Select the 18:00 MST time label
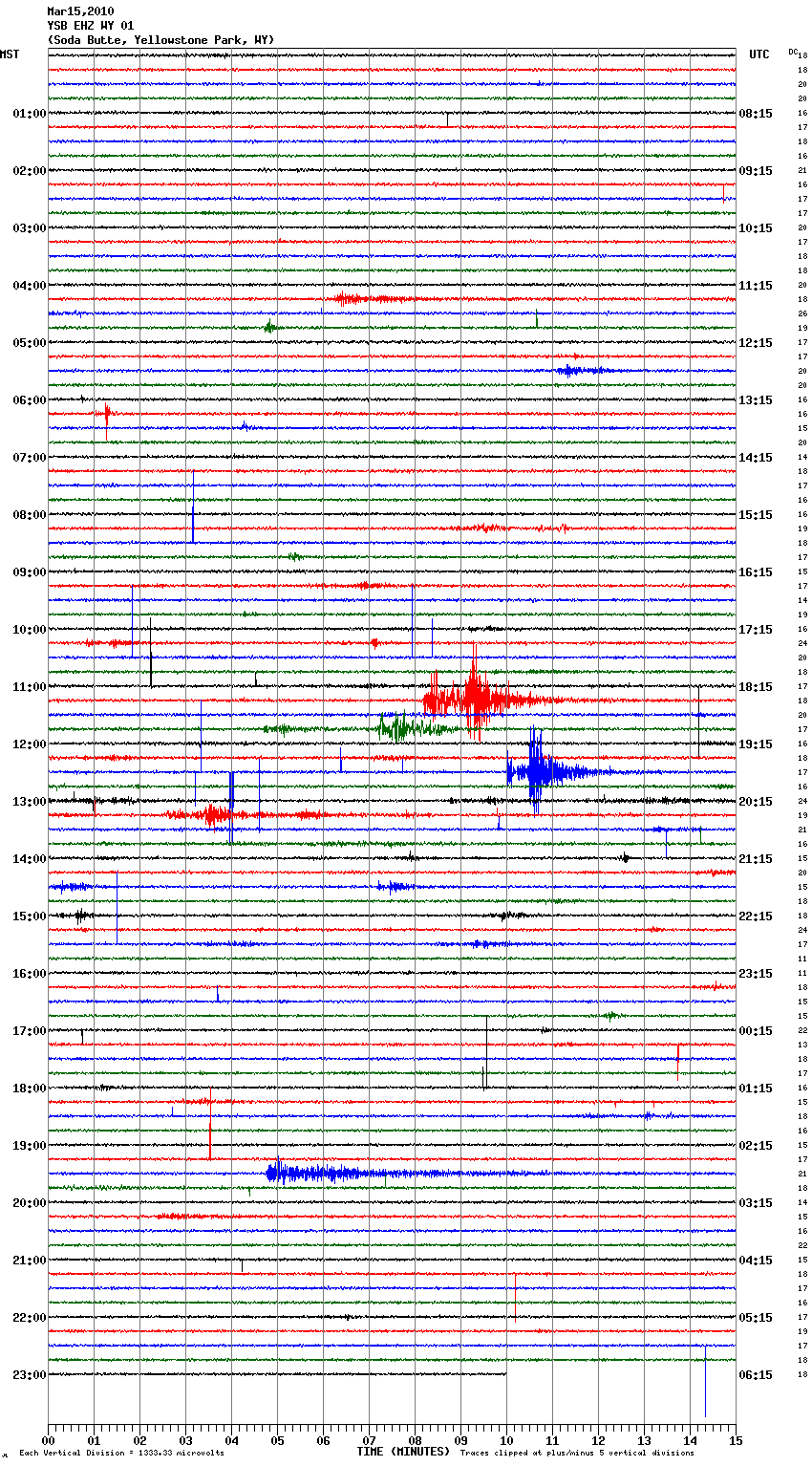Viewport: 812px width, 1466px height. coord(30,1089)
